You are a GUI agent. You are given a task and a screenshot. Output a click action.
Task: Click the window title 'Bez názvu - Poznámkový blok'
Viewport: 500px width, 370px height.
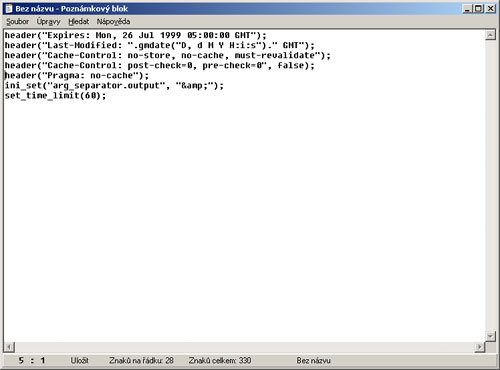click(72, 9)
